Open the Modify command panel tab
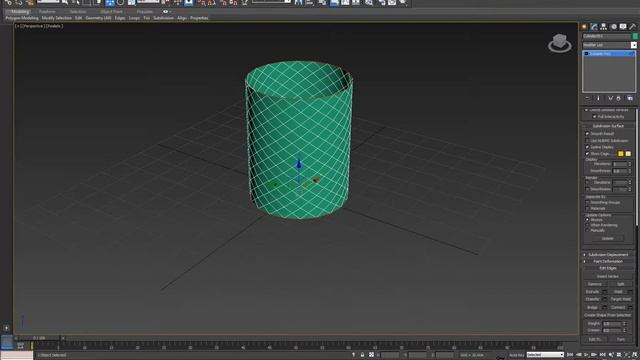The width and height of the screenshot is (640, 360). click(x=594, y=27)
